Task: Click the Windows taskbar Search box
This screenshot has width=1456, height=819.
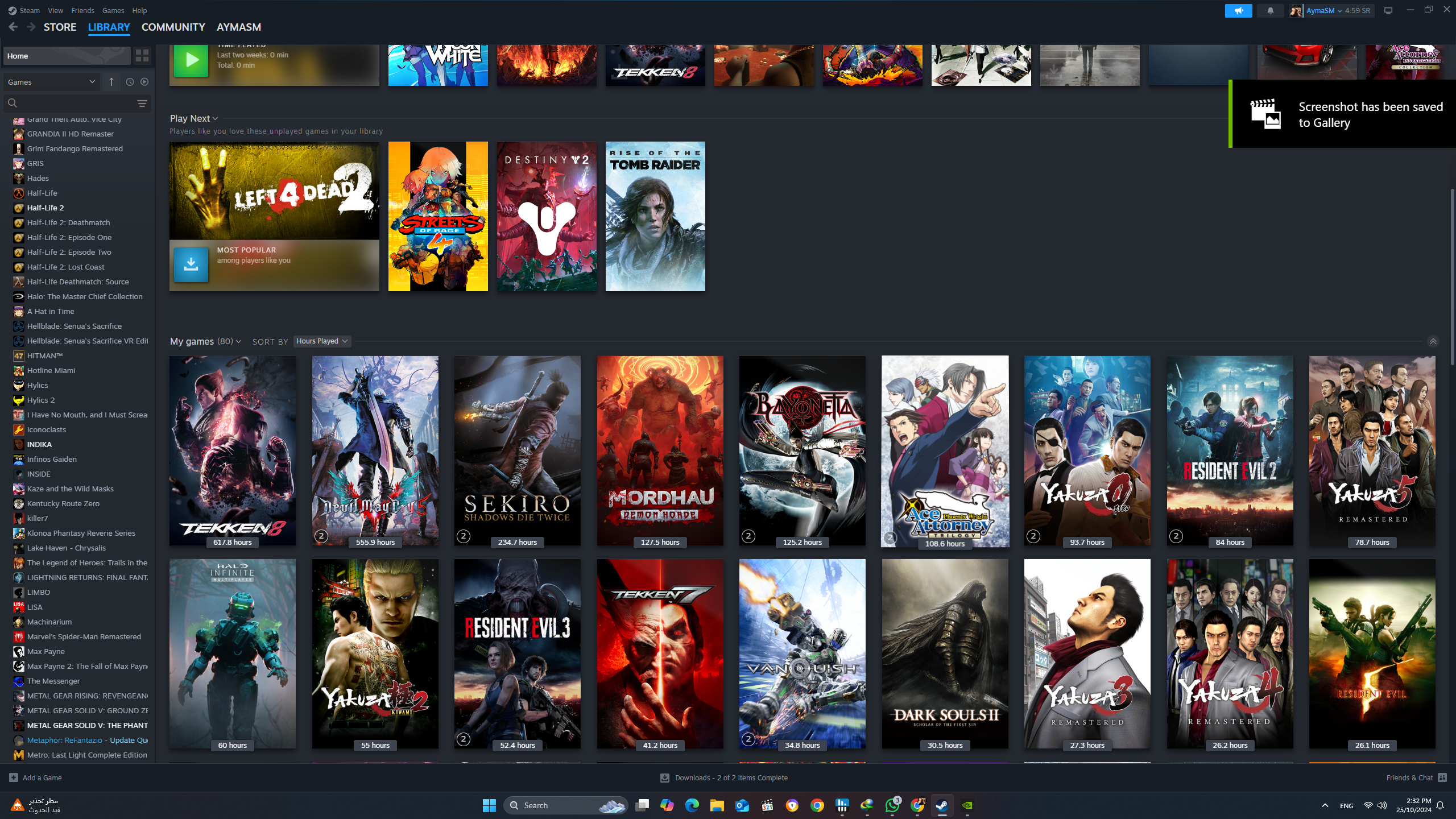Action: click(566, 805)
